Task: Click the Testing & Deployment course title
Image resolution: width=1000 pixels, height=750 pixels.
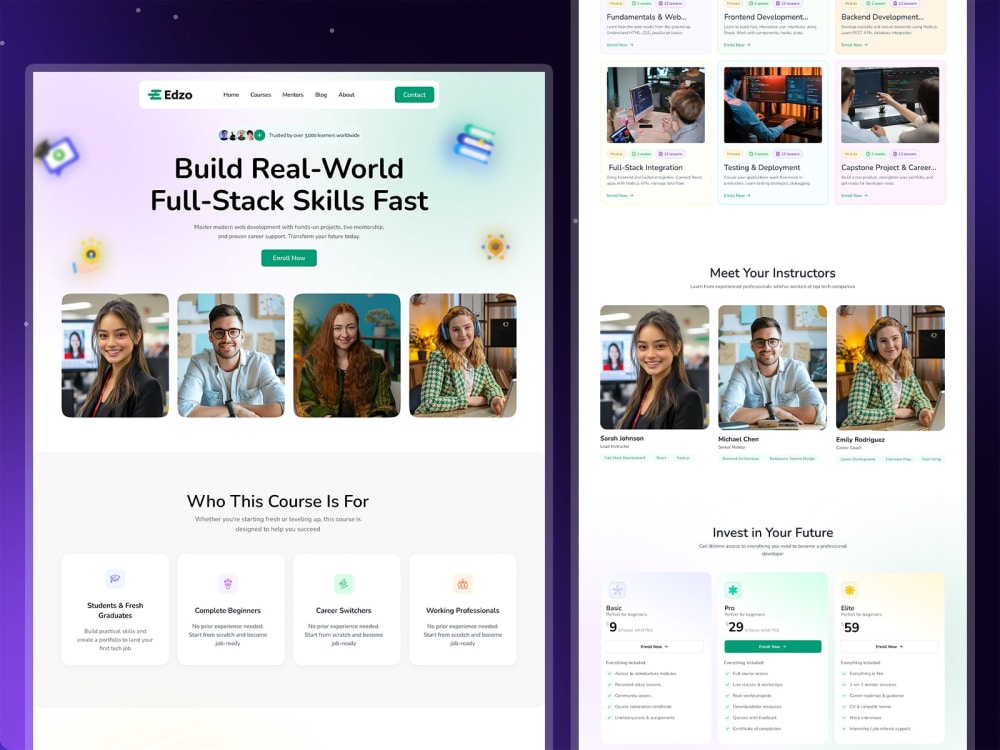Action: pyautogui.click(x=761, y=167)
